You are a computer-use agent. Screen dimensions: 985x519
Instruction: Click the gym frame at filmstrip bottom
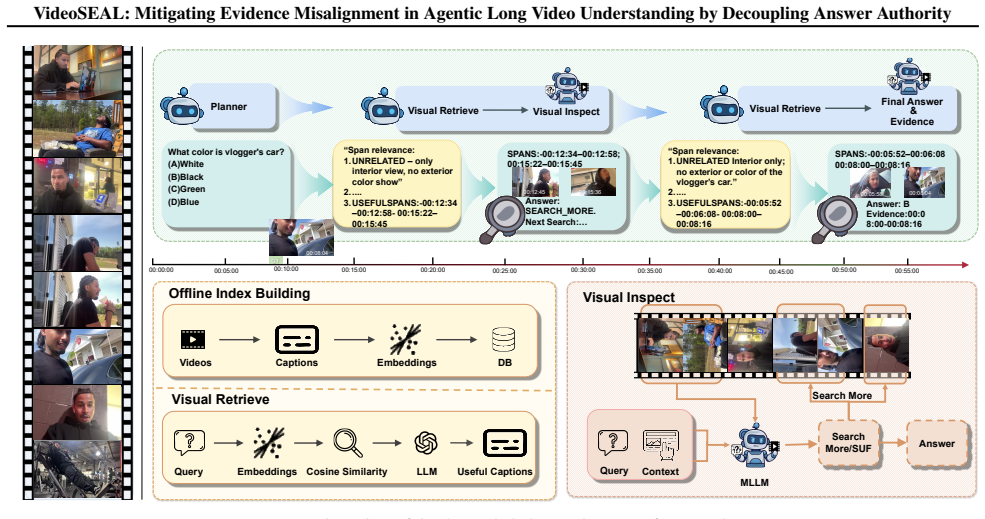click(x=78, y=469)
